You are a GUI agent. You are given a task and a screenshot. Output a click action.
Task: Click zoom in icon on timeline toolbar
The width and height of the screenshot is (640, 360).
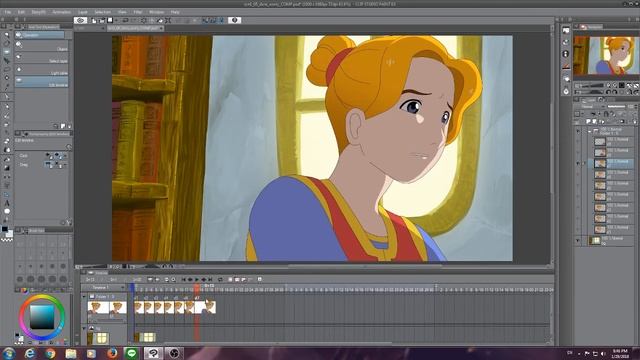click(x=173, y=280)
